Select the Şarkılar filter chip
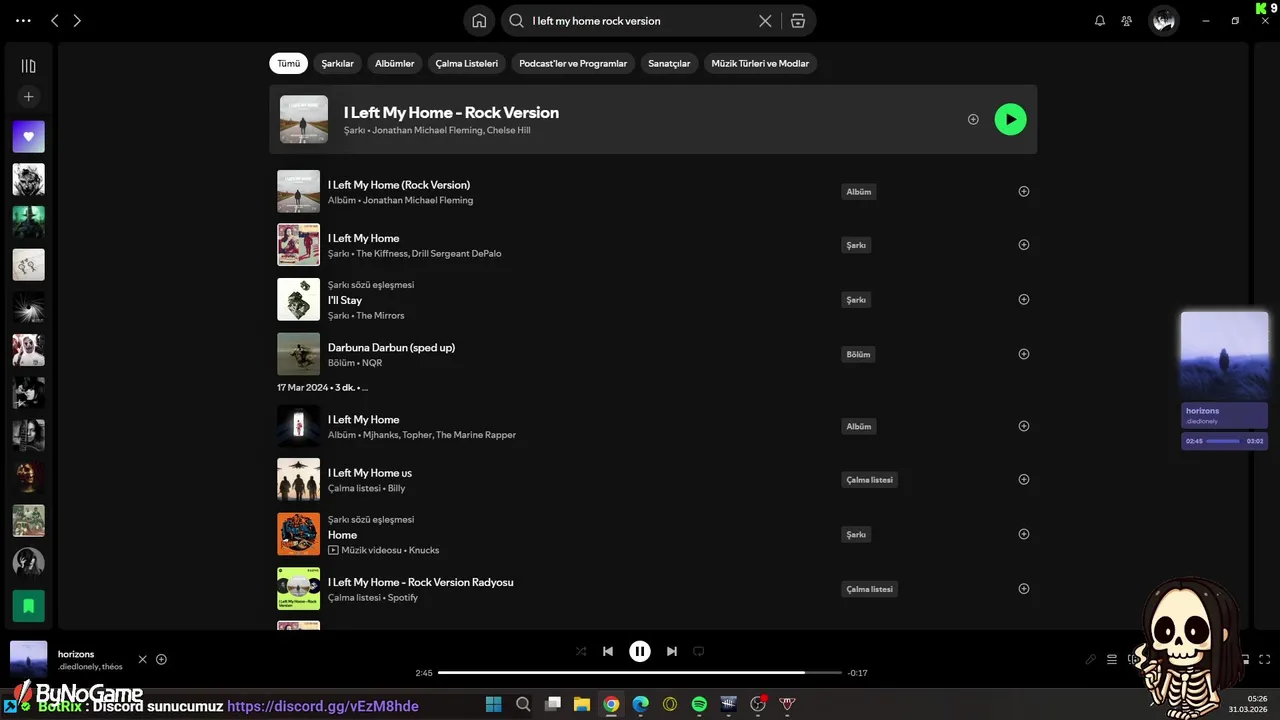Image resolution: width=1280 pixels, height=720 pixels. pyautogui.click(x=338, y=63)
